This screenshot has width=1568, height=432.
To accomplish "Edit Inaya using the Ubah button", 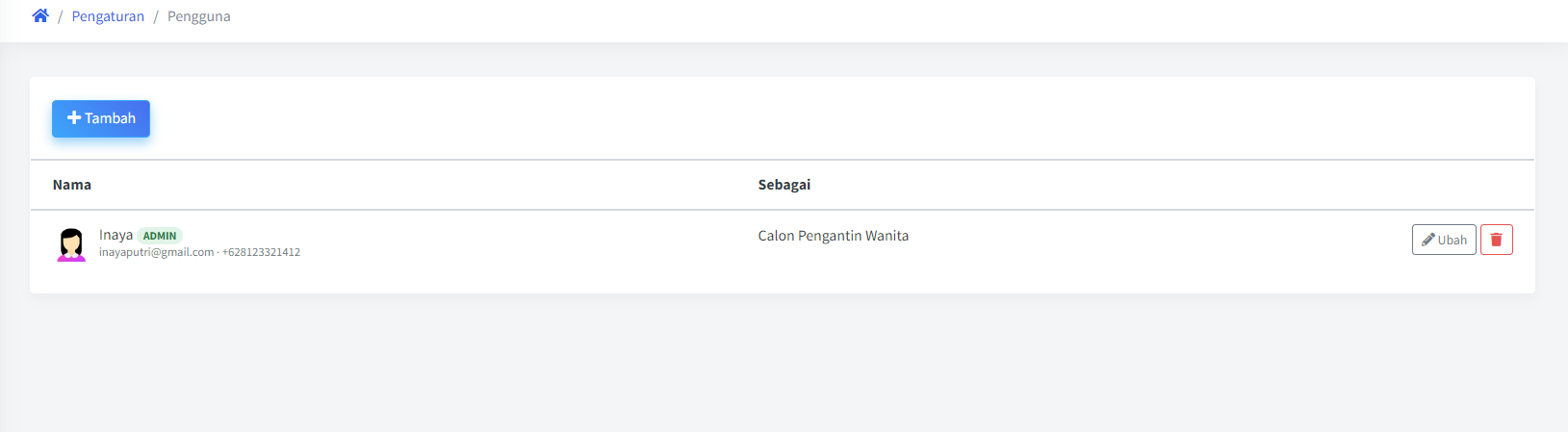I will click(1444, 240).
